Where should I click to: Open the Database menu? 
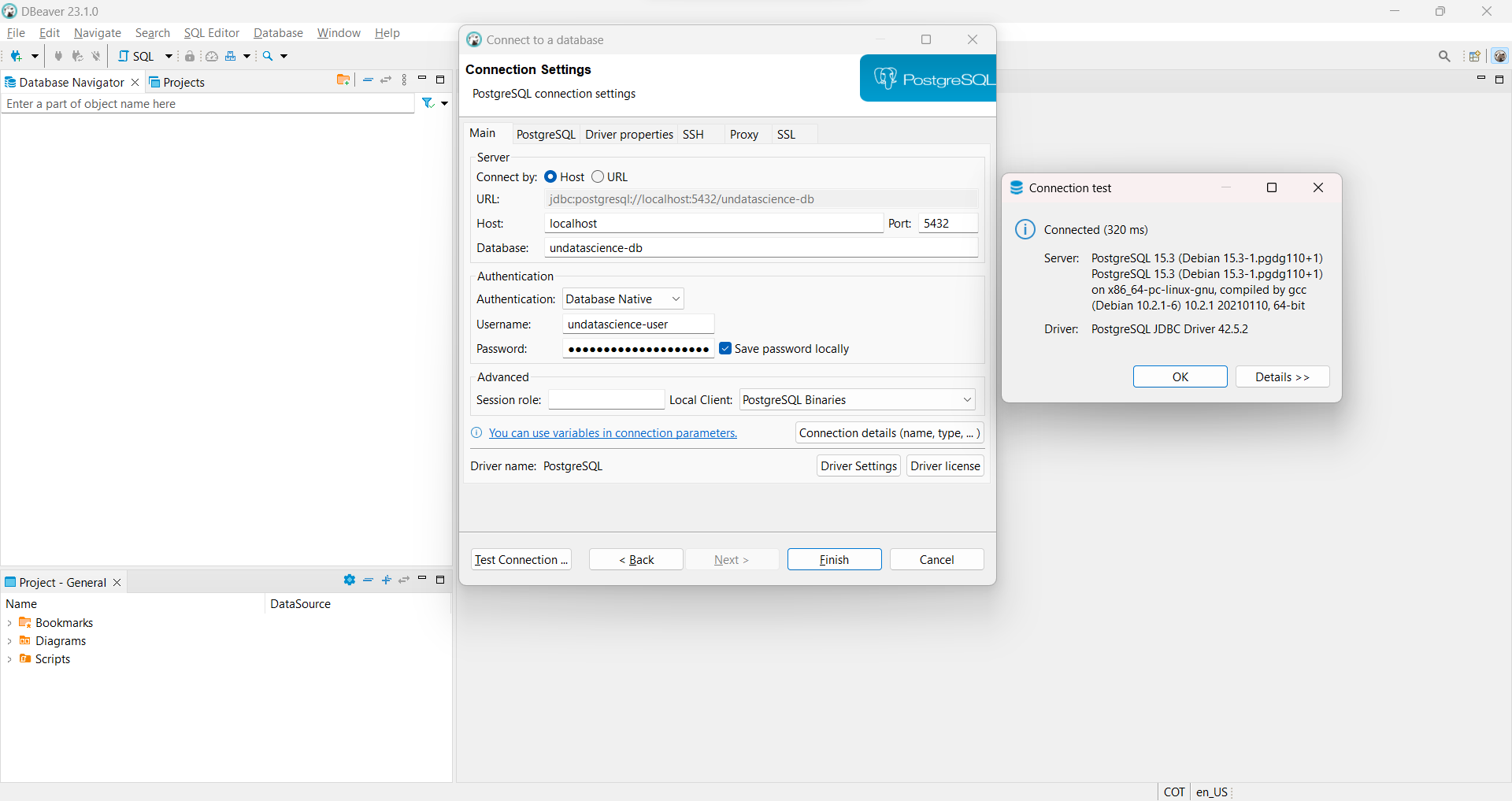(x=278, y=32)
